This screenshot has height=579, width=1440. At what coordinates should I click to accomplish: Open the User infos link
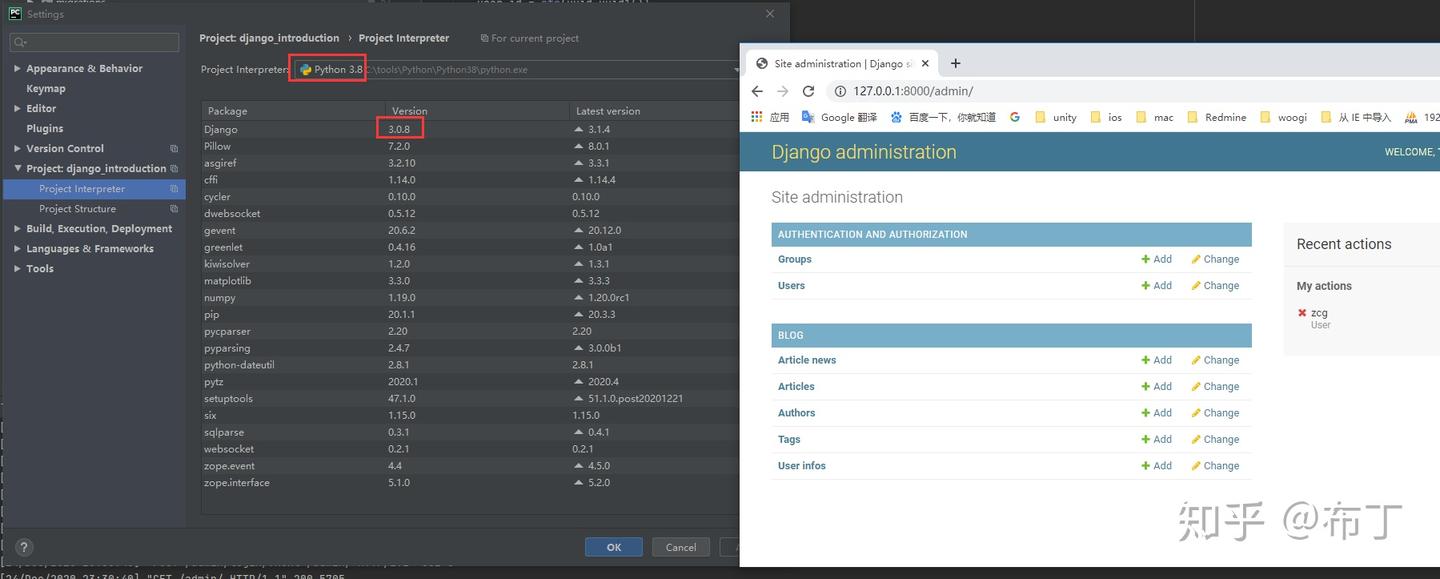(x=802, y=465)
